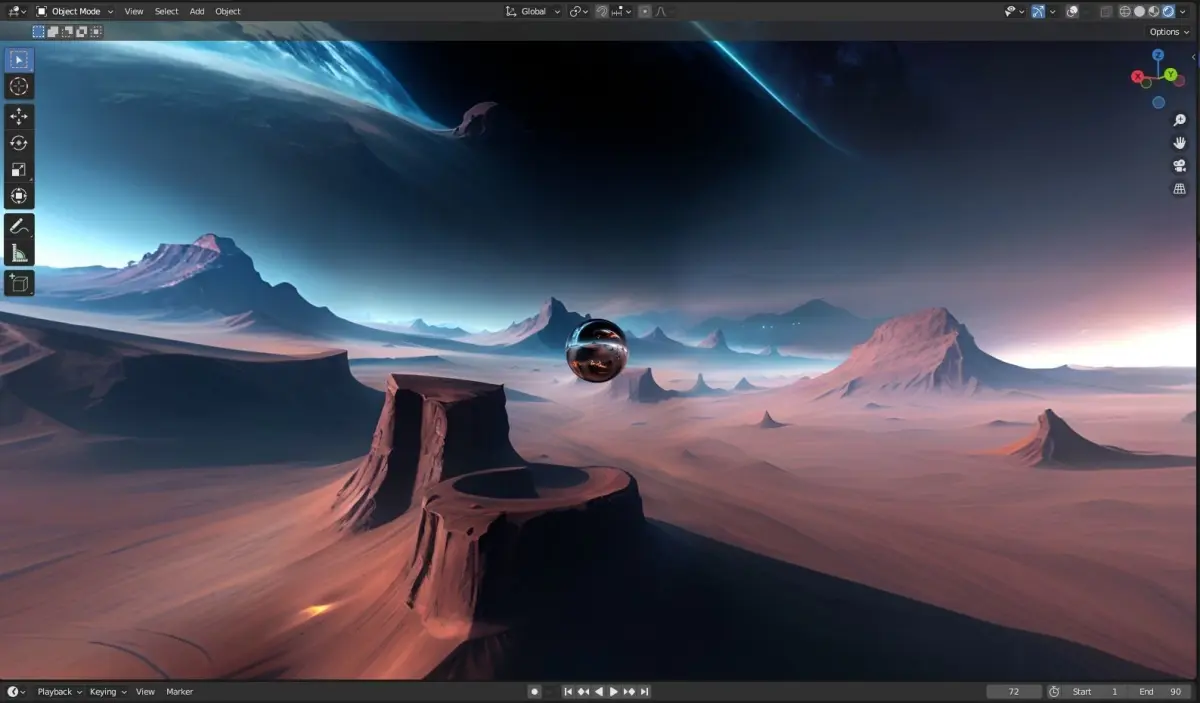This screenshot has width=1200, height=703.
Task: Activate the Cursor tool
Action: (x=19, y=86)
